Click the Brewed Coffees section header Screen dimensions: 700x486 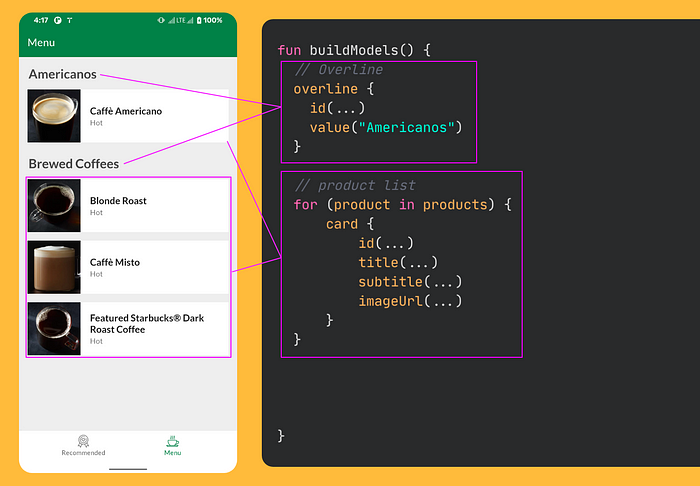74,164
